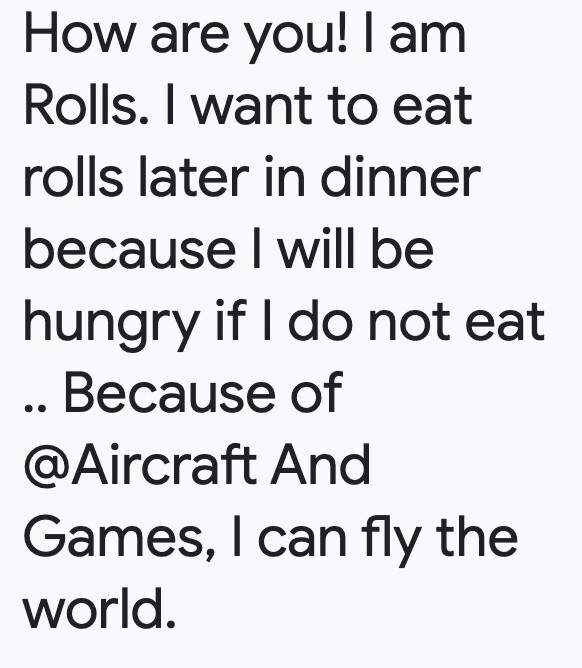Click the word 'dinner' in the text
Viewport: 582px width, 668px height.
401,176
